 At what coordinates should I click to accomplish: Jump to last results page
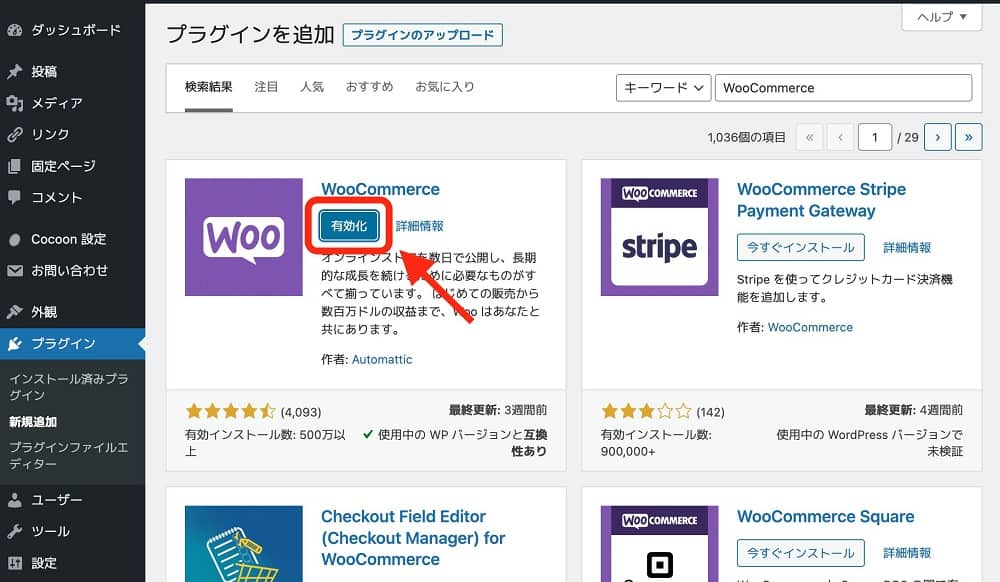[968, 137]
